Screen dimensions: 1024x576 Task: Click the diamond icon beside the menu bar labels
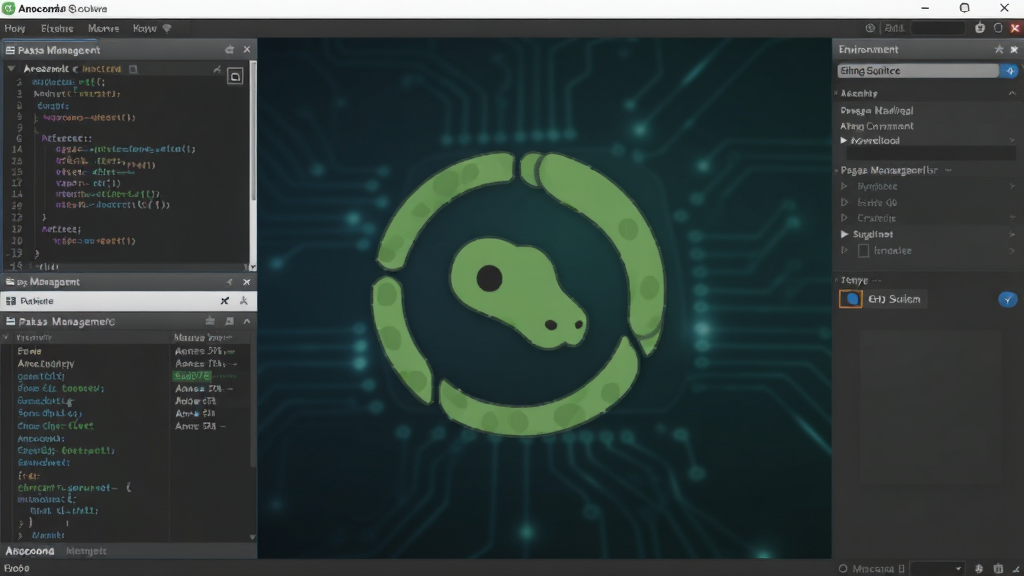pos(167,28)
